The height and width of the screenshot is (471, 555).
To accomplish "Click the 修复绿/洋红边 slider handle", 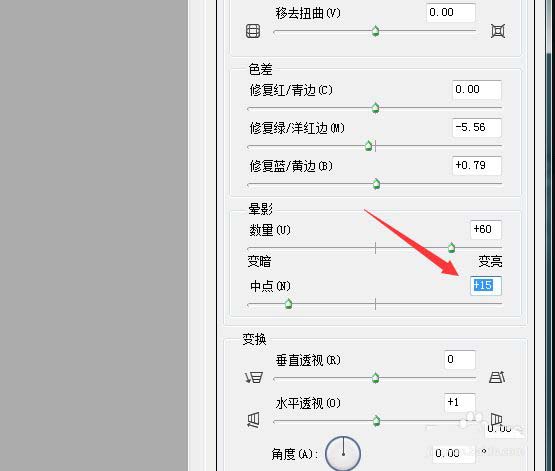I will (368, 146).
